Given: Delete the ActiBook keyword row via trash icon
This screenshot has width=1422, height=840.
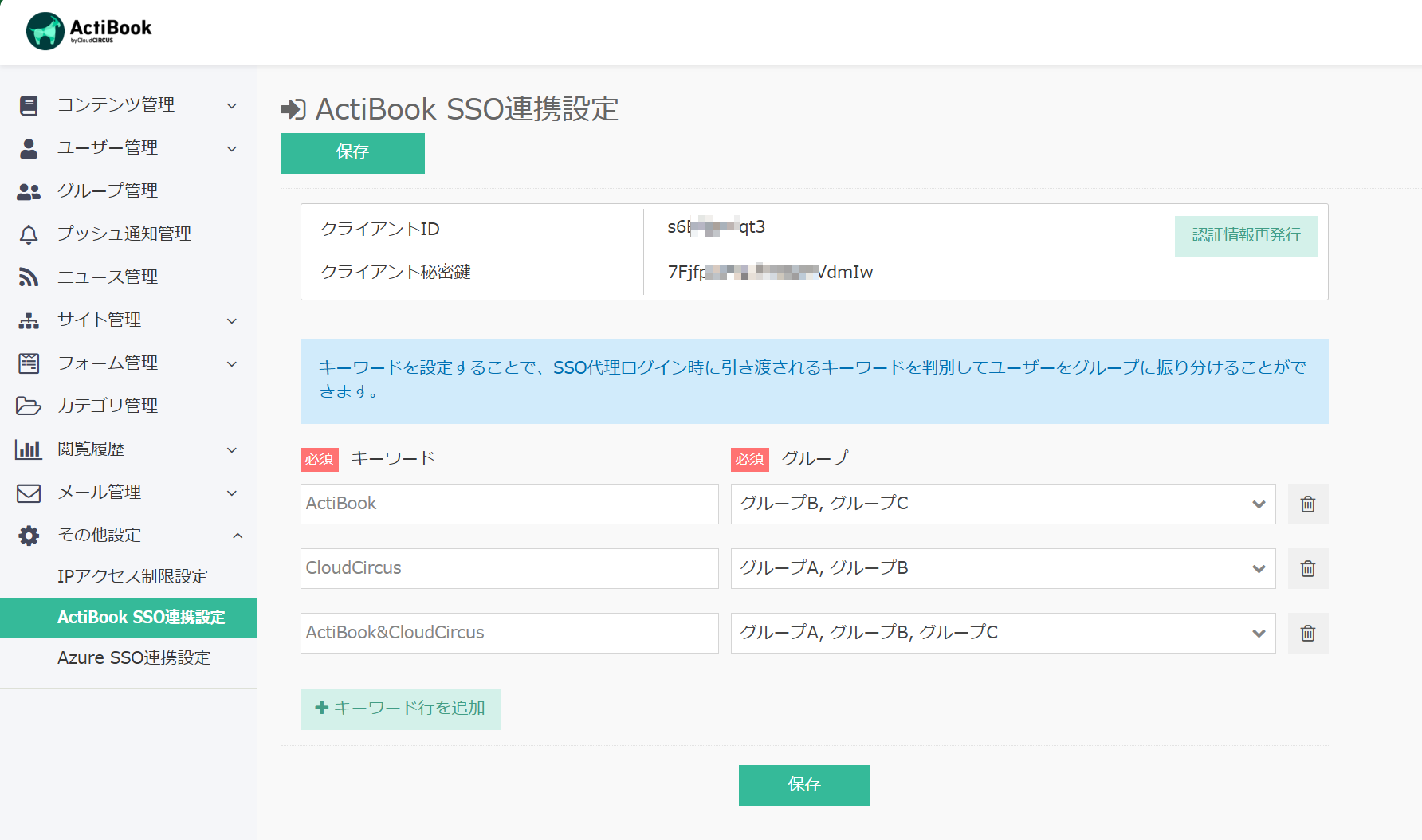Looking at the screenshot, I should coord(1307,504).
